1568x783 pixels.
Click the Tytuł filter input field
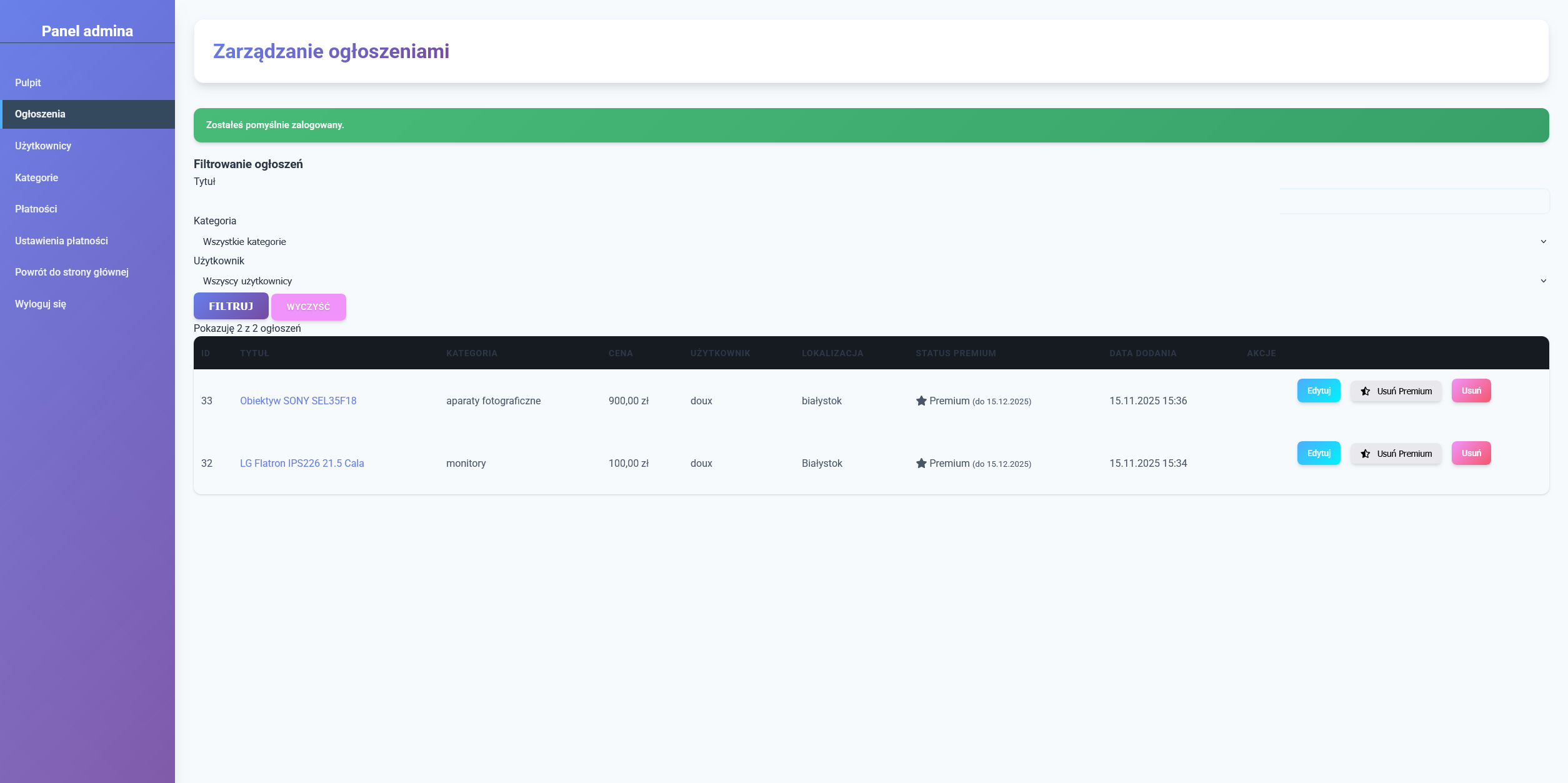tap(1414, 201)
